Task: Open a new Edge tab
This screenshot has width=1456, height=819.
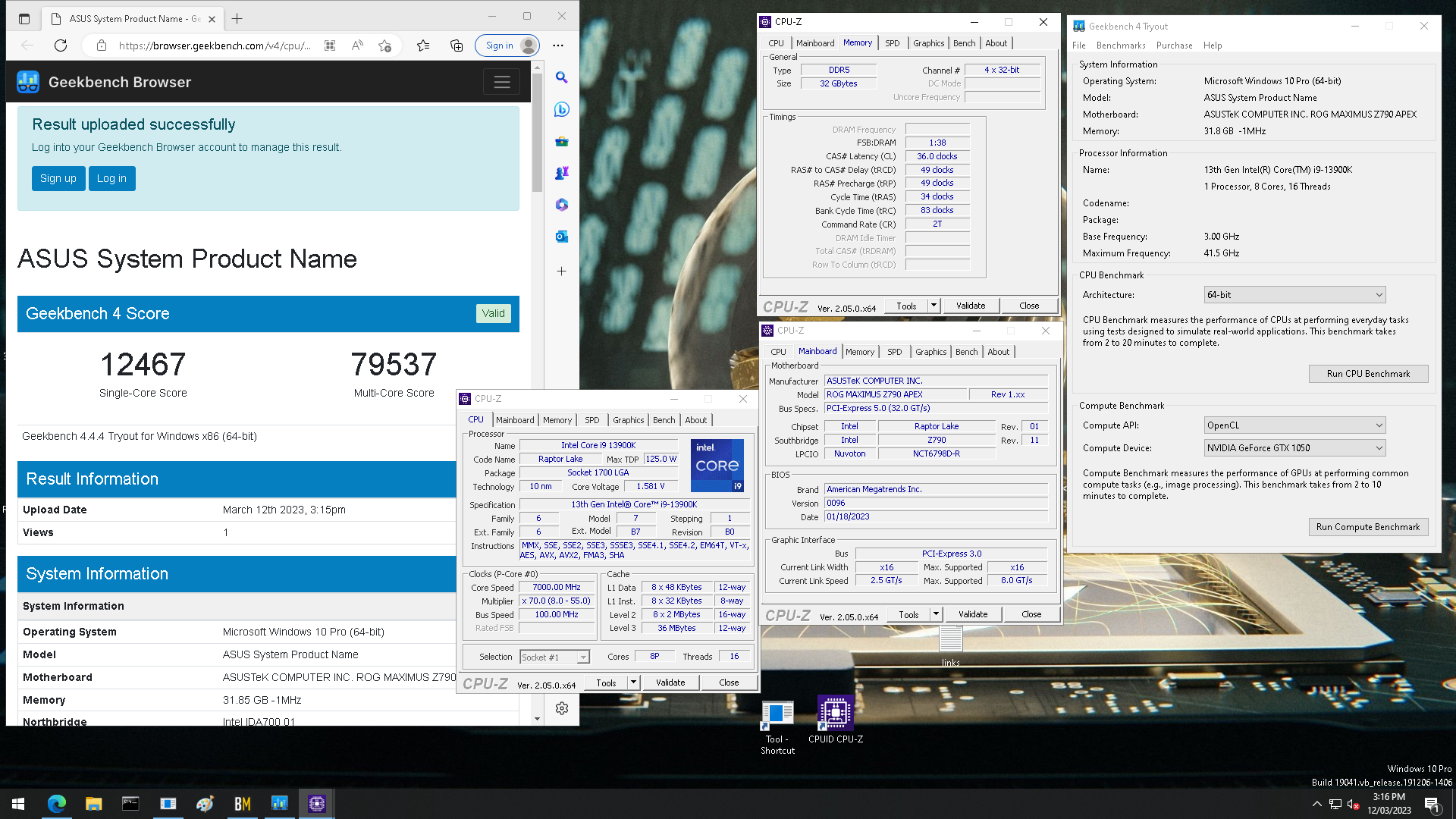Action: click(x=237, y=18)
